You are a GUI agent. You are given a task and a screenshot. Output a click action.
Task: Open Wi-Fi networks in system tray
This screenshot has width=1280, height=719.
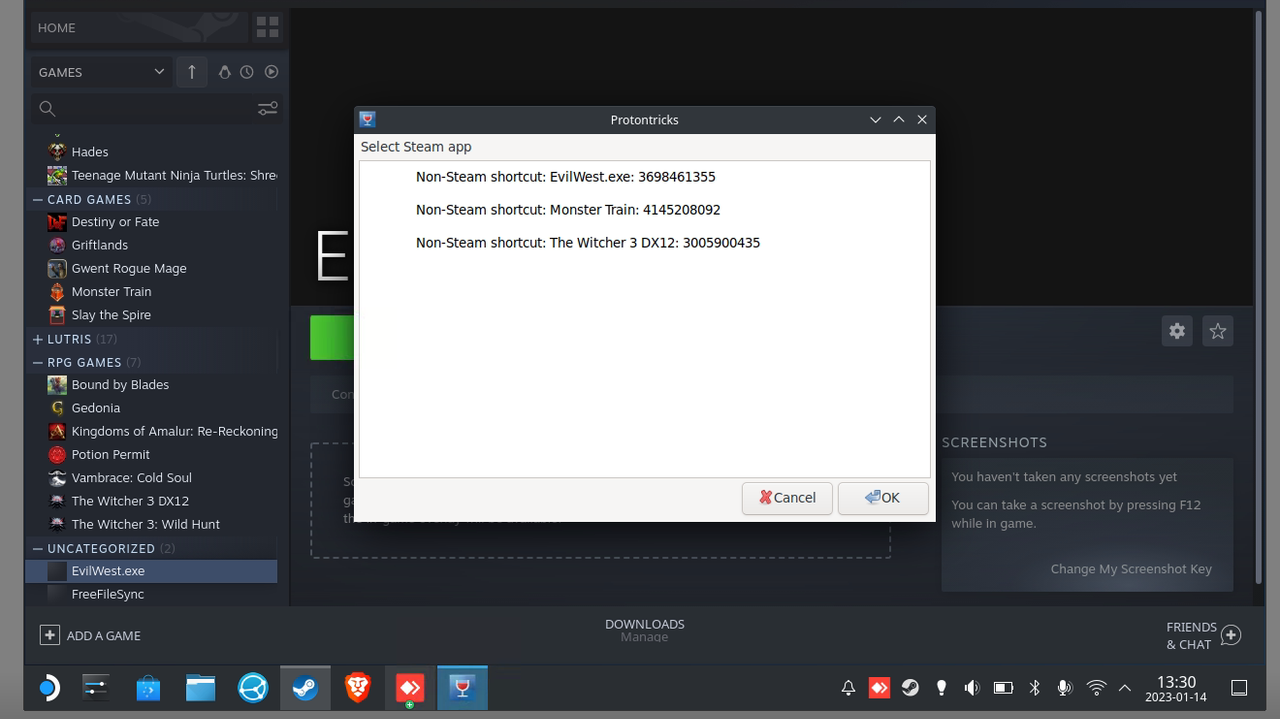[1097, 688]
